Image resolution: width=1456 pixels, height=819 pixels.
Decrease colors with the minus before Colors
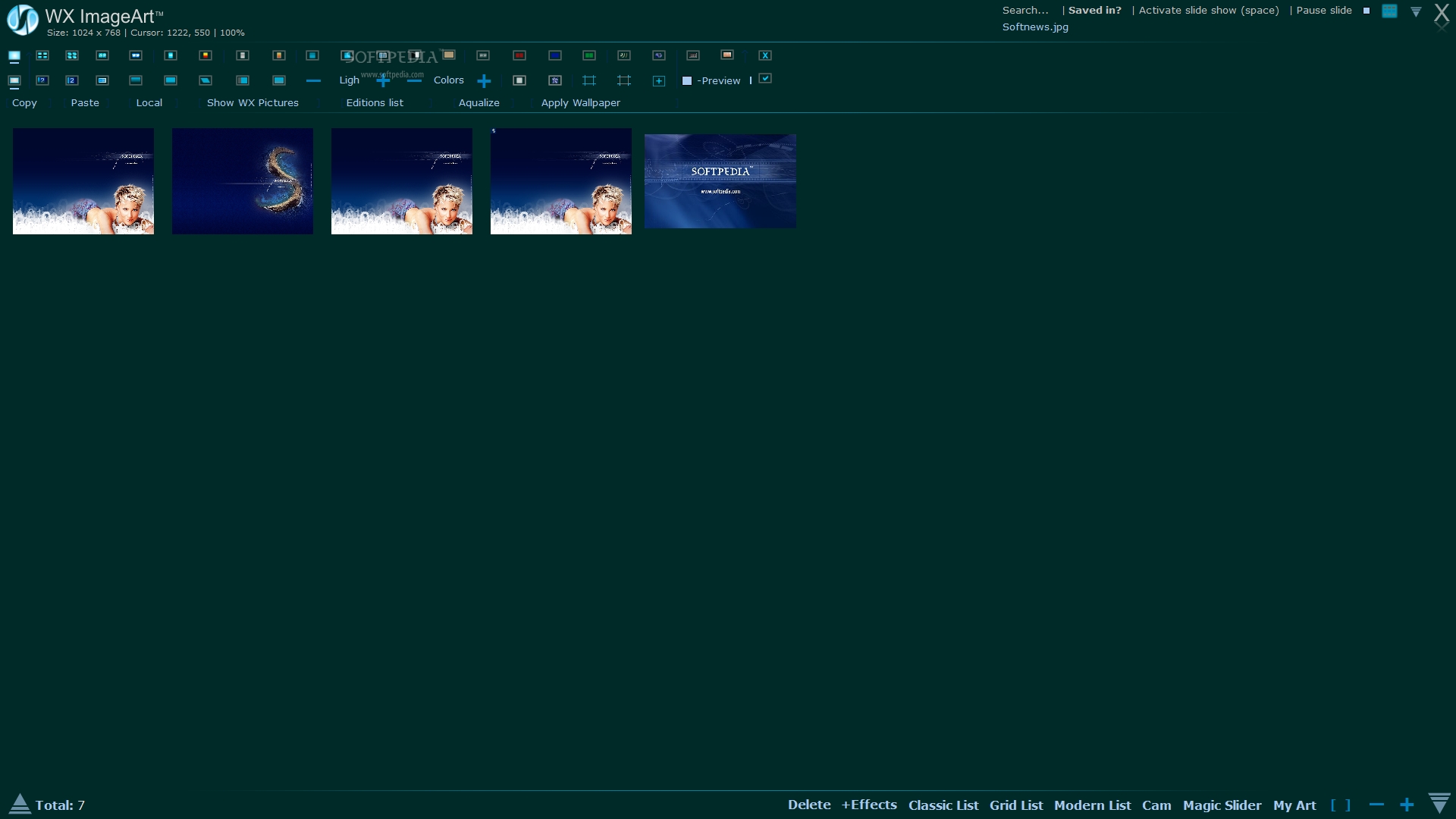(x=414, y=80)
